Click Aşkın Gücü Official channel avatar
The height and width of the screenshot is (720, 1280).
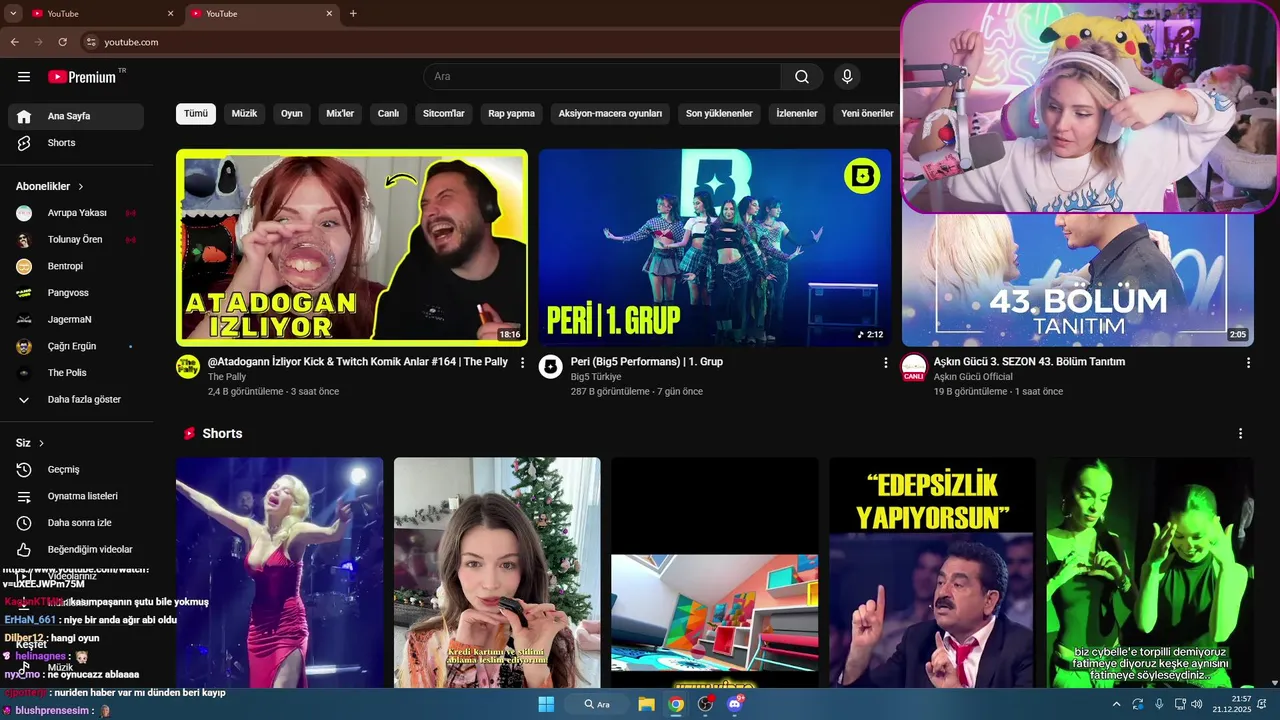coord(914,366)
